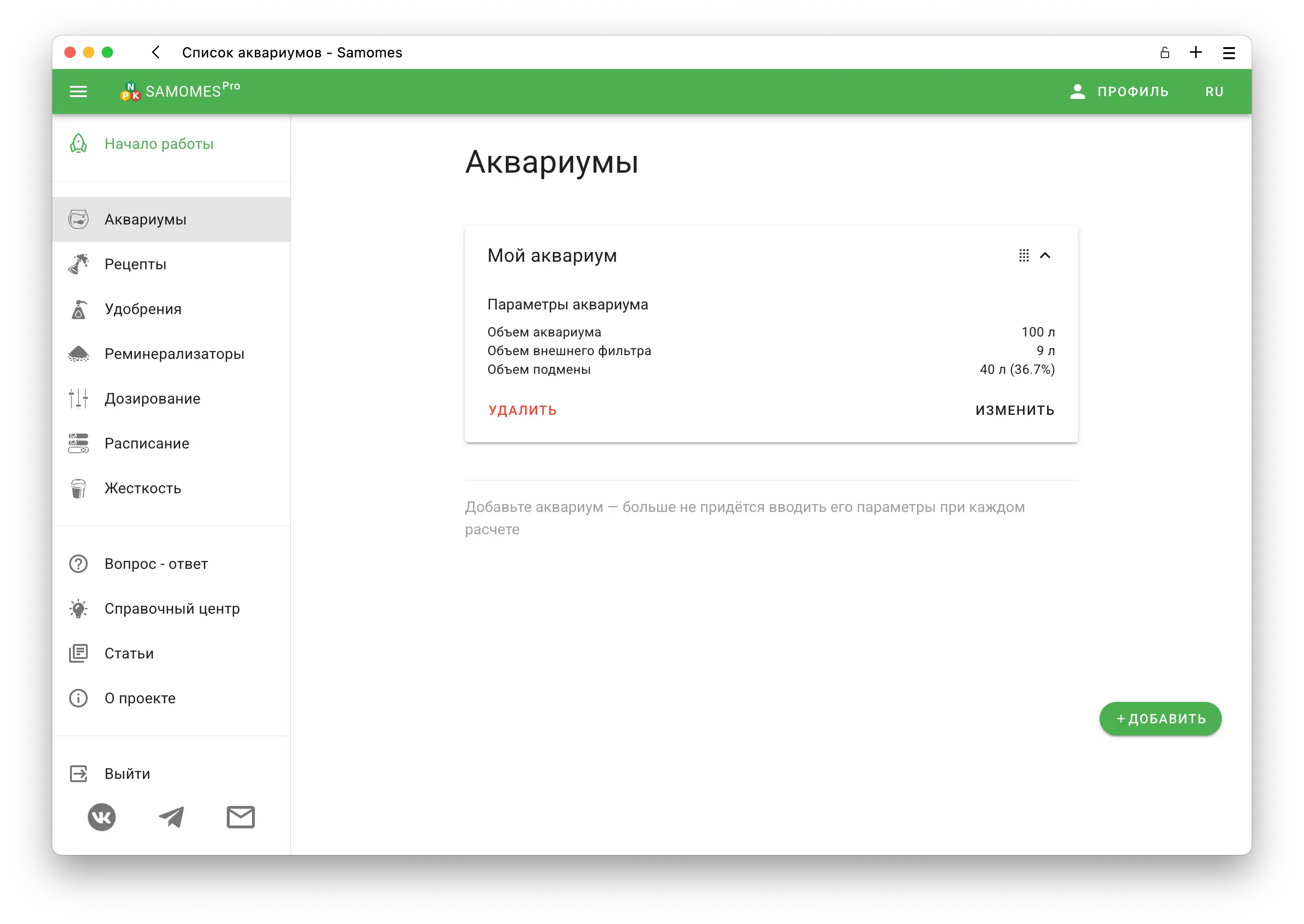Click the green Добавить button
The height and width of the screenshot is (924, 1304).
coord(1160,719)
